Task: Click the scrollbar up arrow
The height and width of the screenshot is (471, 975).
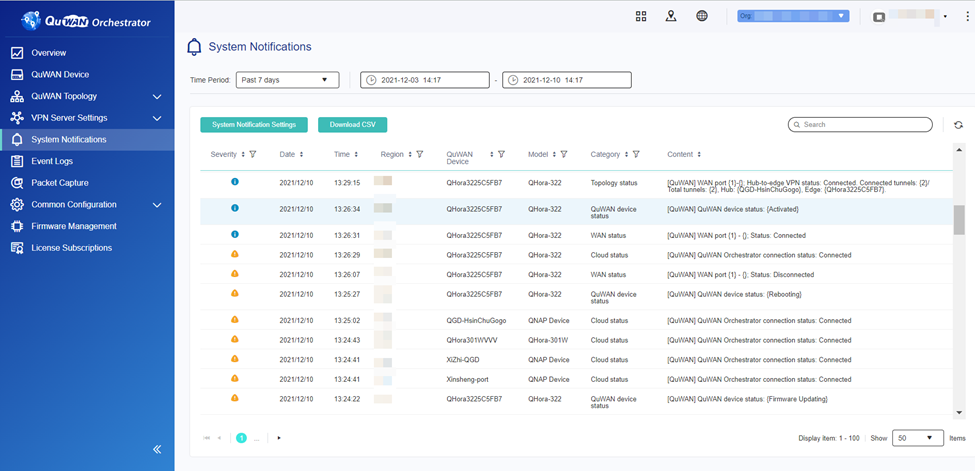Action: click(959, 148)
